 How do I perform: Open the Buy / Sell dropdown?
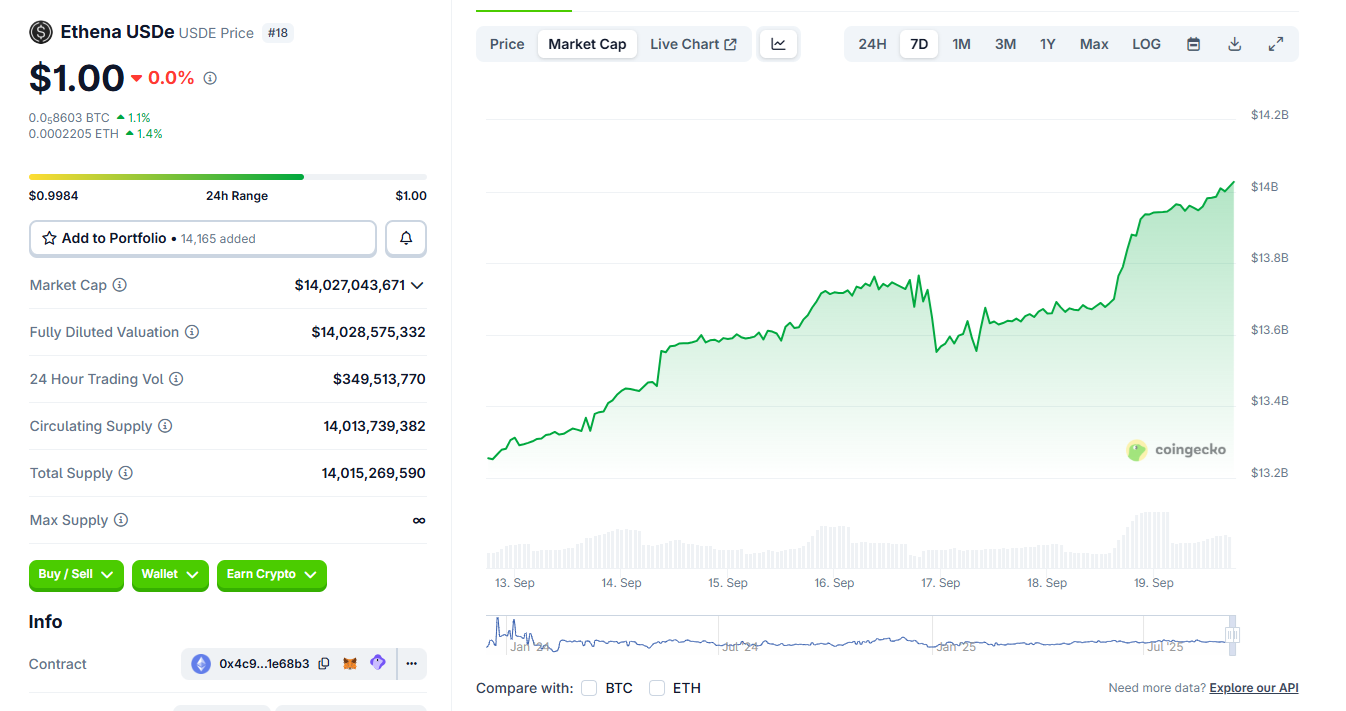coord(76,575)
